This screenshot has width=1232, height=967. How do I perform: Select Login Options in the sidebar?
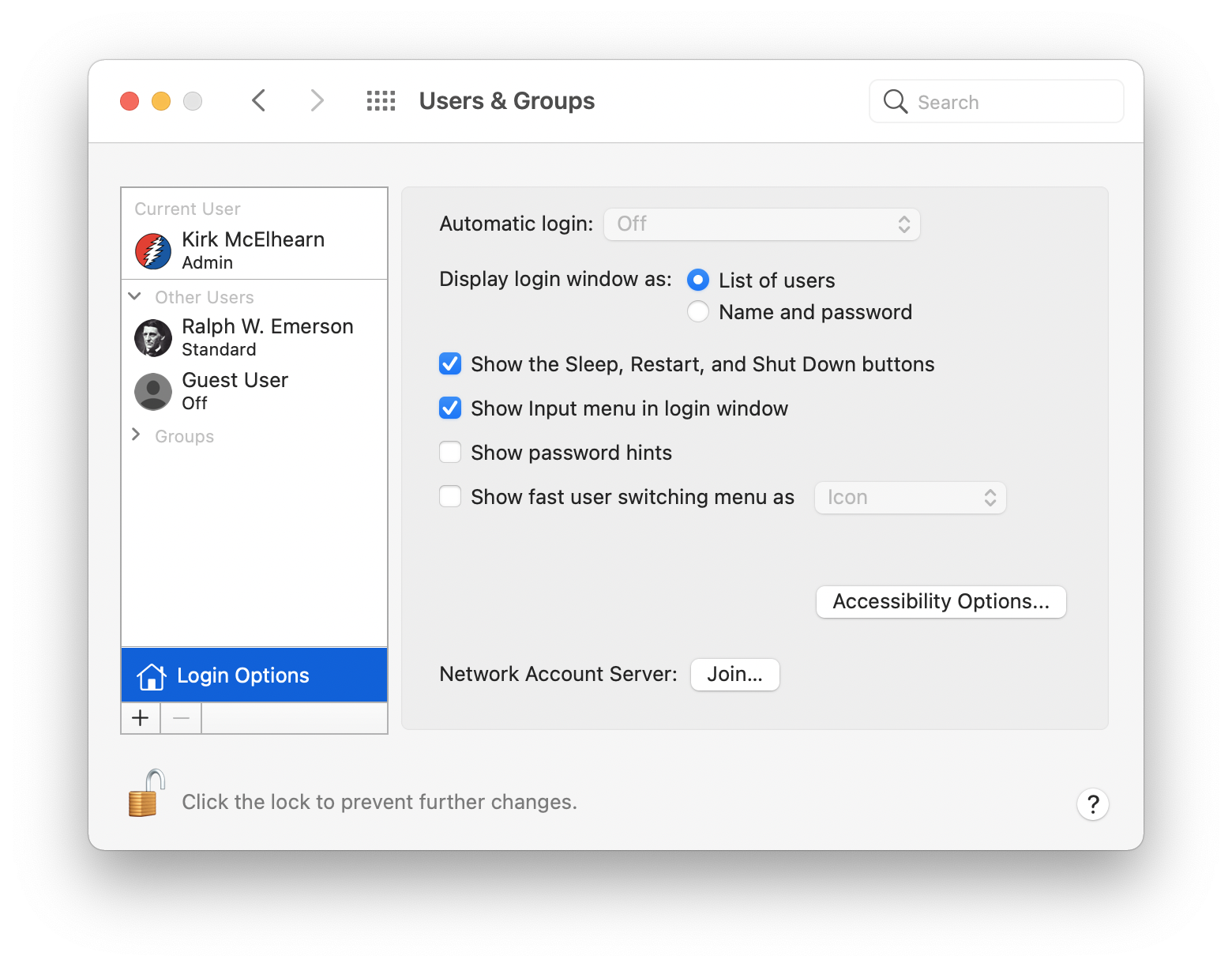254,675
